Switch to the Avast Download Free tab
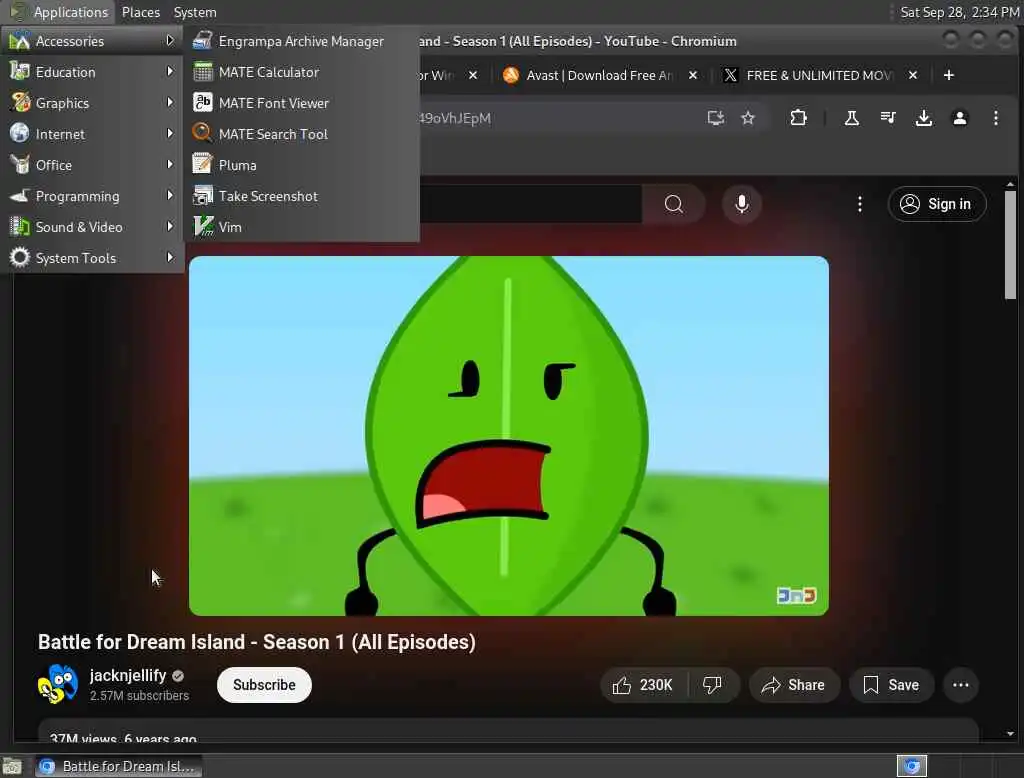The height and width of the screenshot is (778, 1024). point(598,75)
